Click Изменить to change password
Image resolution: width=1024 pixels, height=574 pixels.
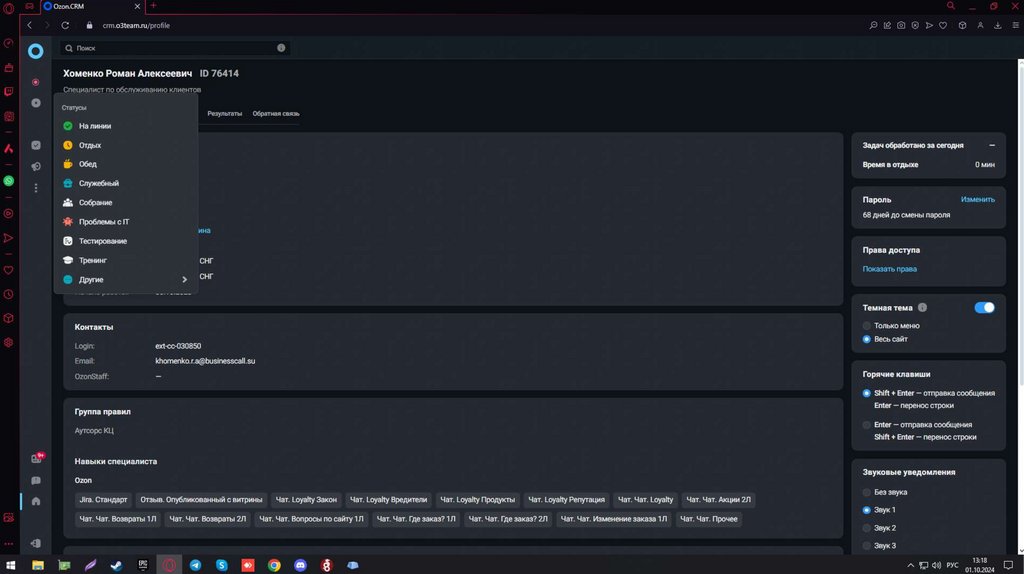[978, 199]
